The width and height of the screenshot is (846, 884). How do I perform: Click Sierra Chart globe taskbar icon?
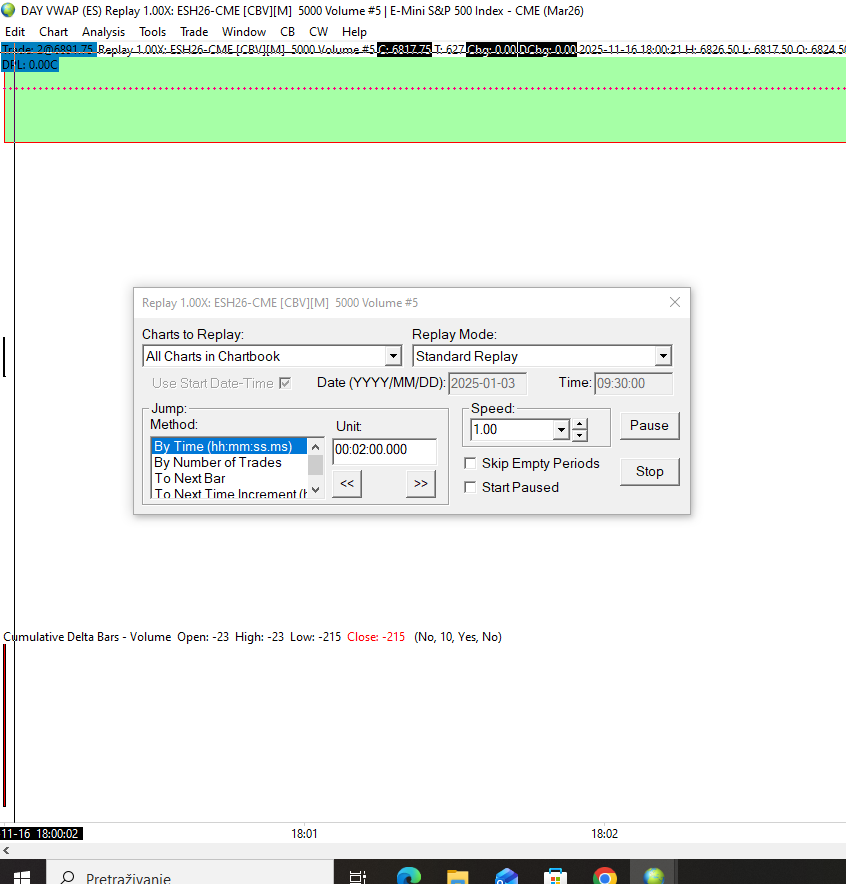pos(654,876)
